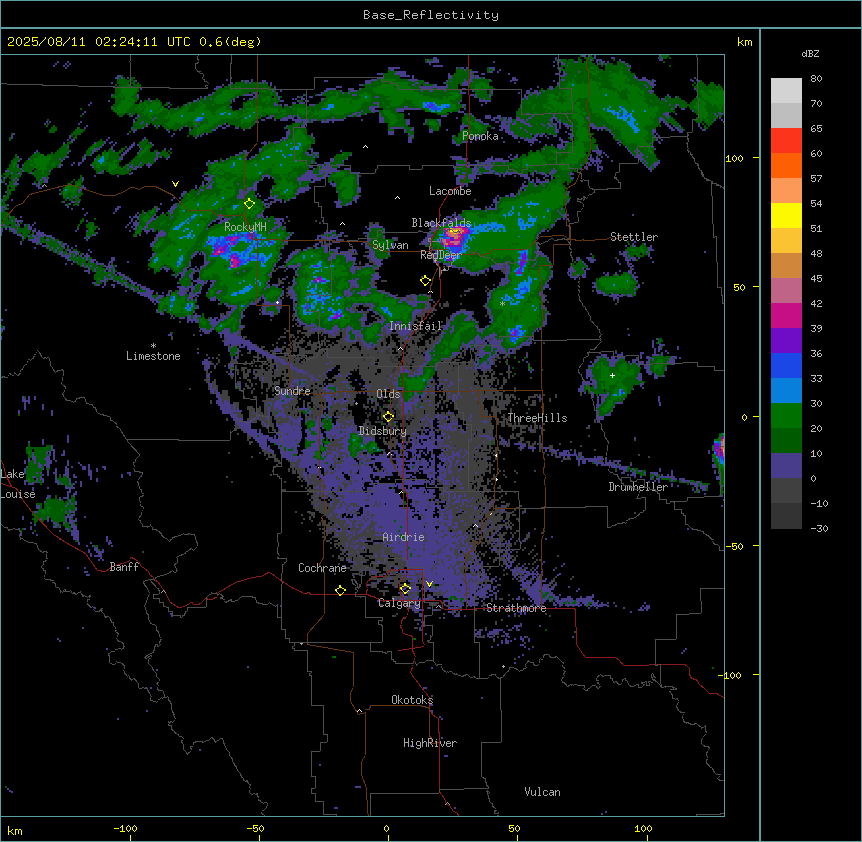Pick the magenta 39-42 dBZ legend swatch
This screenshot has width=862, height=842.
click(786, 315)
